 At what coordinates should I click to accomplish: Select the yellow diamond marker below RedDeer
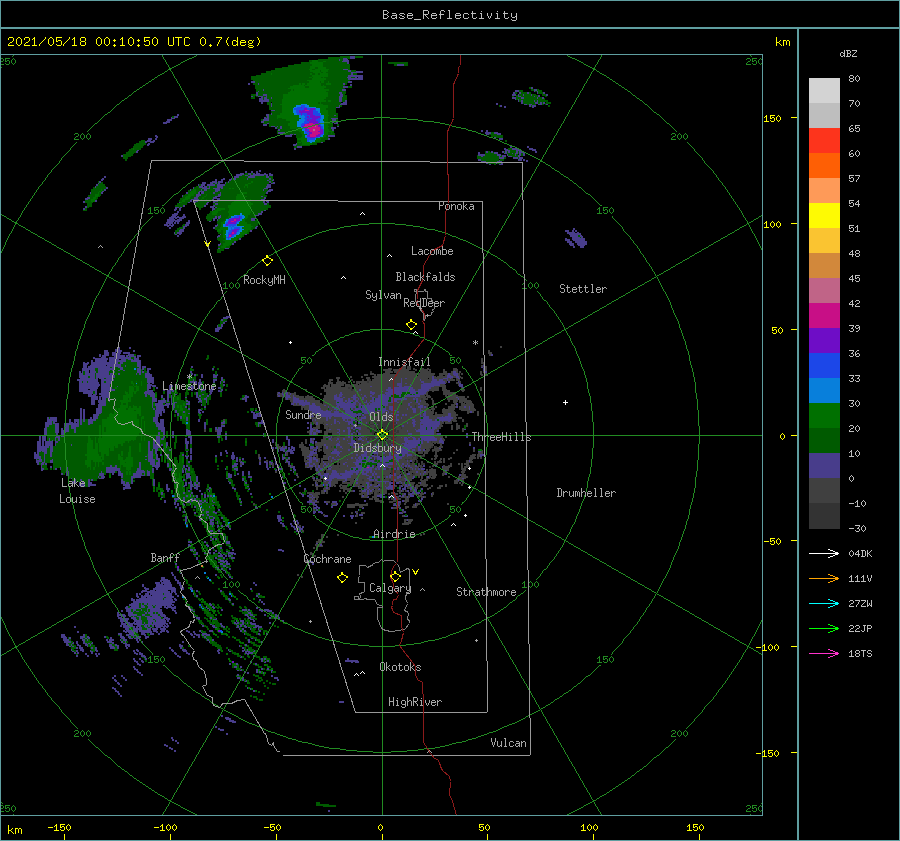[x=411, y=325]
